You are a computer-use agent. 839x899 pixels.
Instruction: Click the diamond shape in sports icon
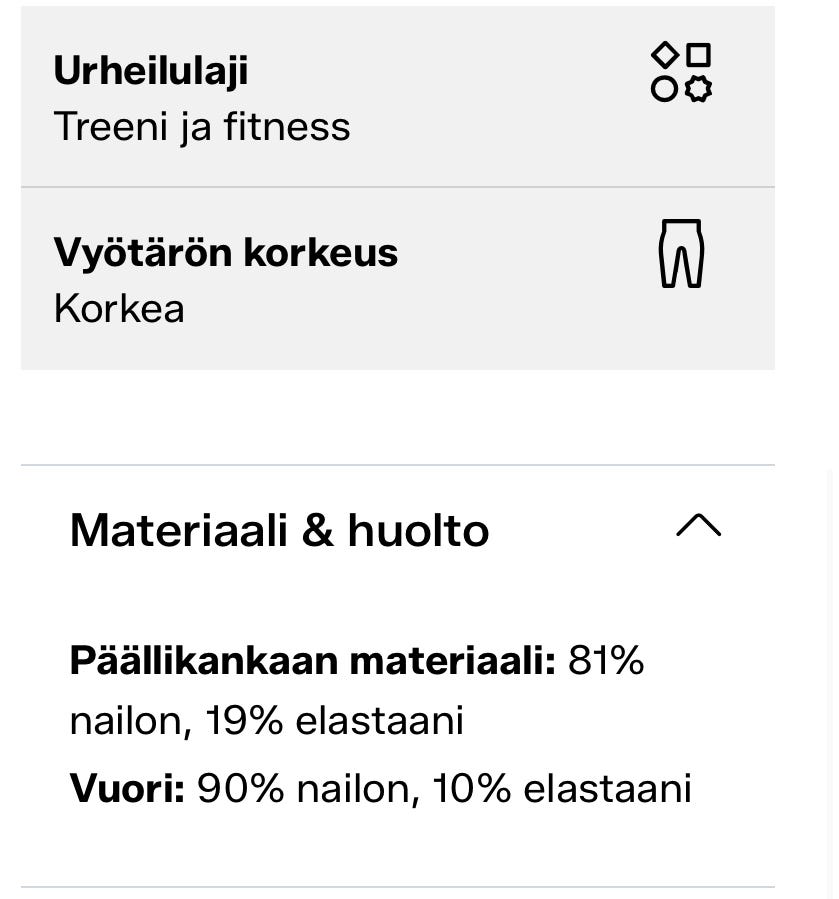pos(664,53)
